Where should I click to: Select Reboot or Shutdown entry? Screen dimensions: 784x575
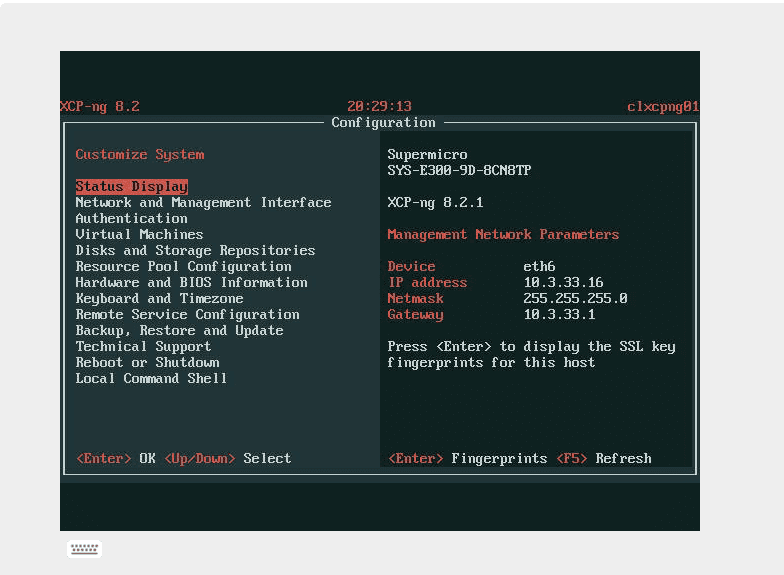148,362
